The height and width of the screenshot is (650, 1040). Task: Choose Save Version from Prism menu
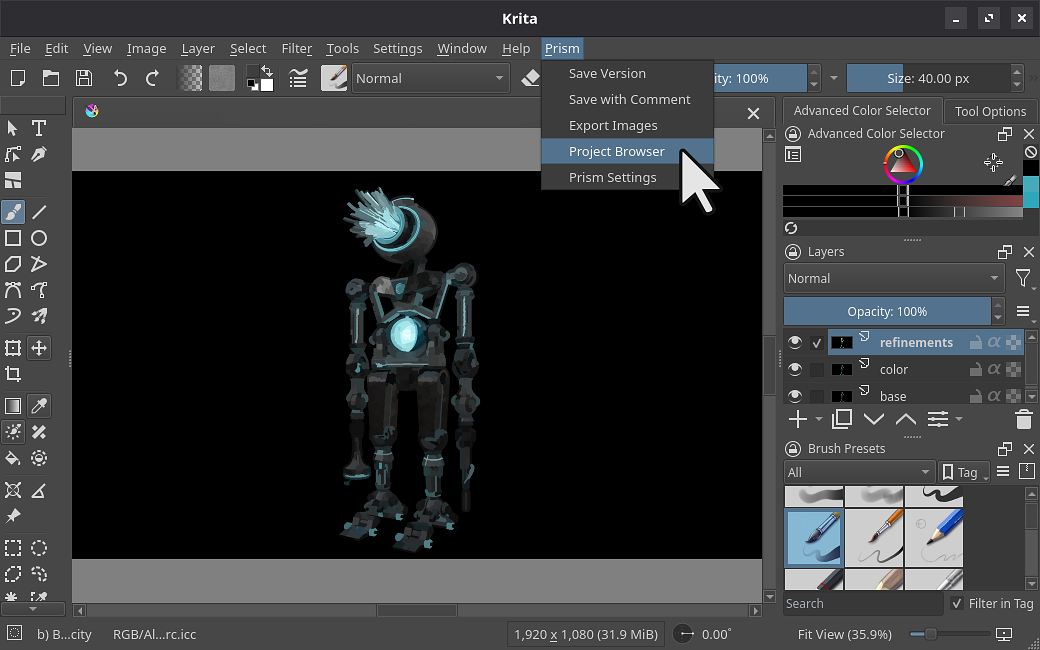pyautogui.click(x=627, y=74)
